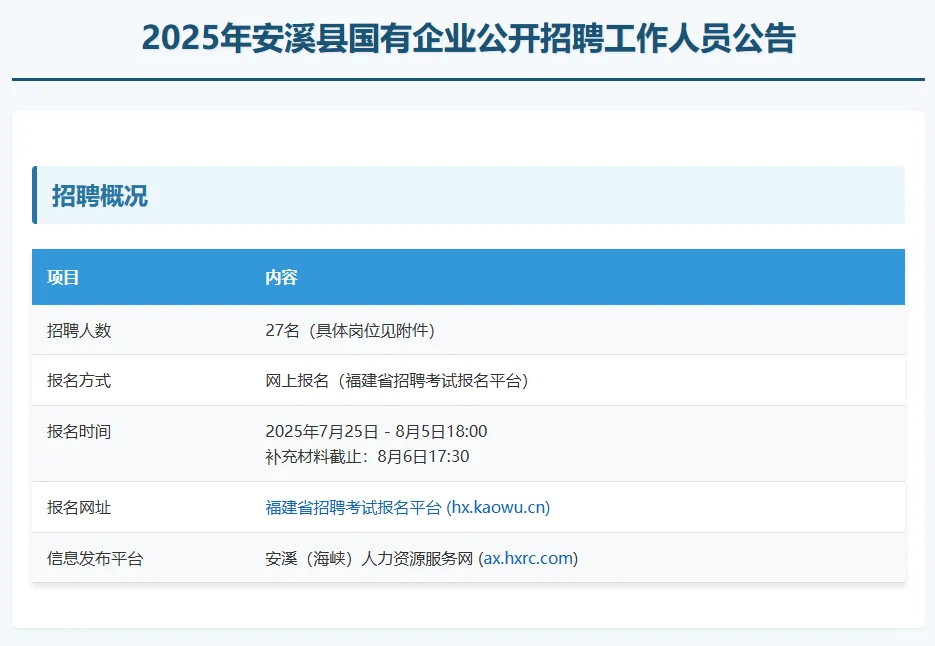The height and width of the screenshot is (646, 935).
Task: Click the 报名时间 row label
Action: (79, 431)
